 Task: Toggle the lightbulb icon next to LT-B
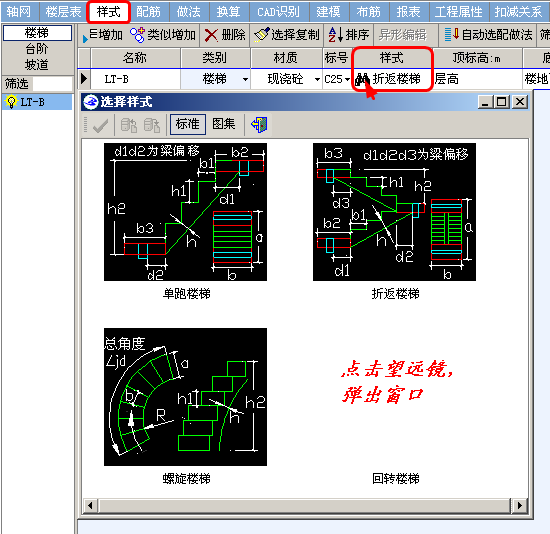coord(11,102)
